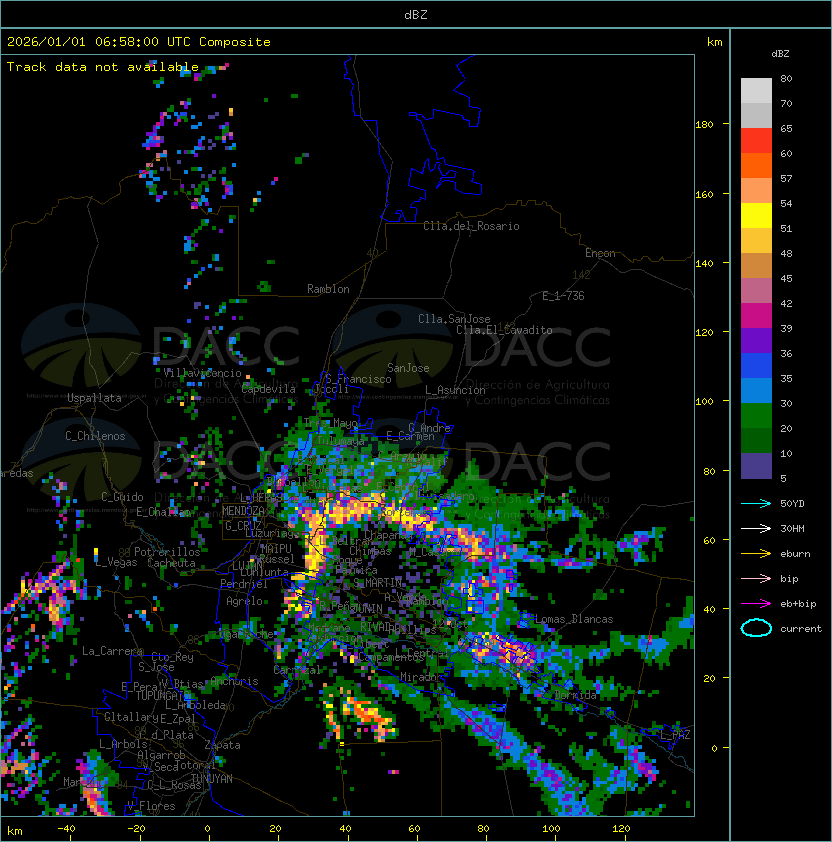Viewport: 832px width, 842px height.
Task: Click the 'E_1-736' map label
Action: click(563, 296)
